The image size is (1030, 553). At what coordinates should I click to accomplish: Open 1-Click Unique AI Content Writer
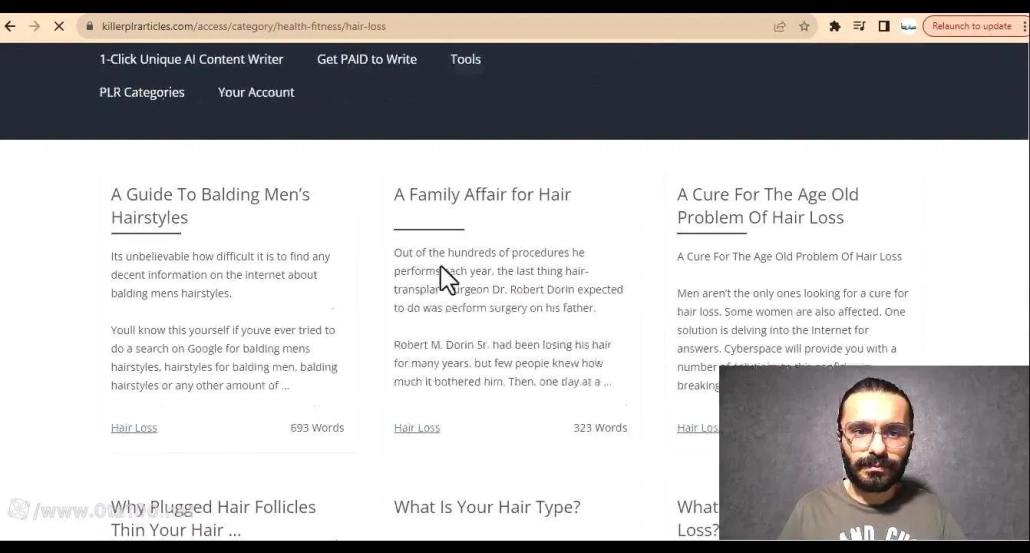(191, 59)
